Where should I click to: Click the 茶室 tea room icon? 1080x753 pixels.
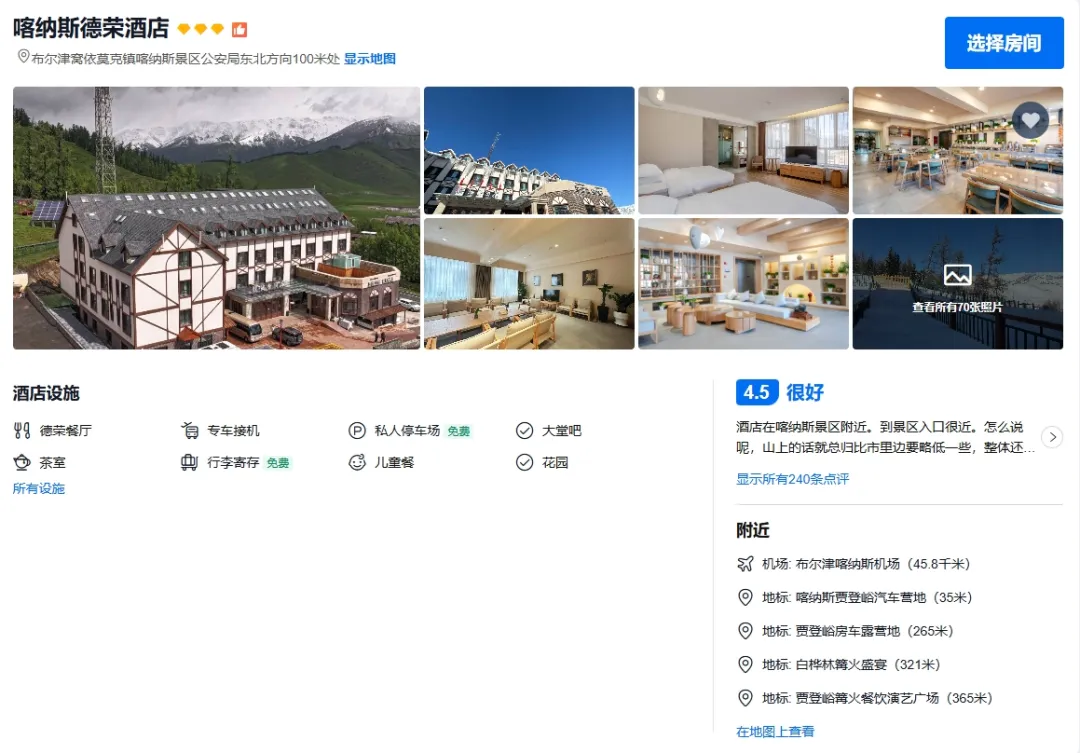(x=22, y=462)
